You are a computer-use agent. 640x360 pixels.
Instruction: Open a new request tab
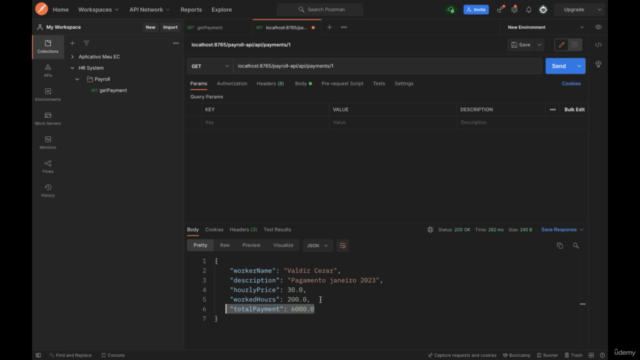[x=329, y=27]
